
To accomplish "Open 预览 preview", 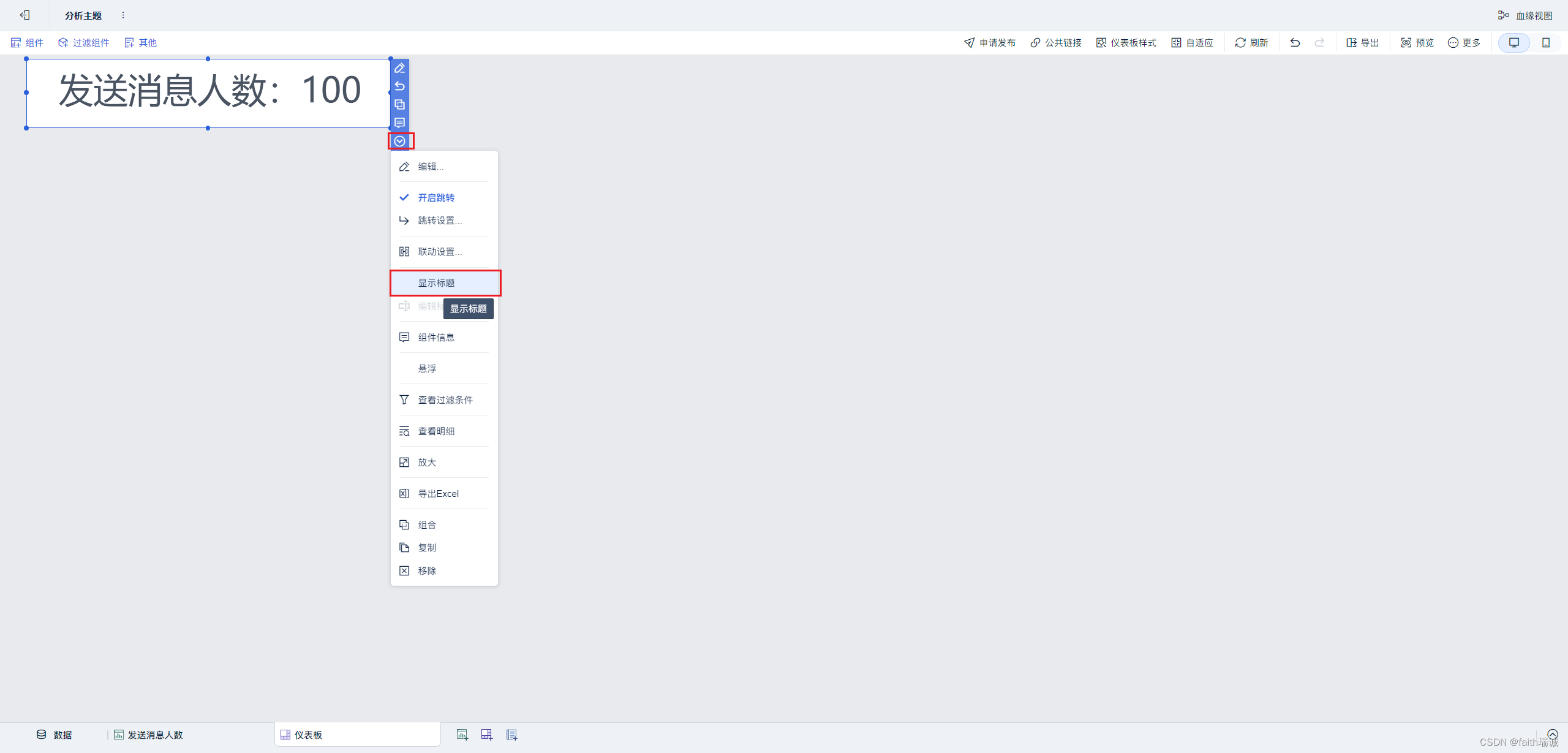I will 1417,42.
